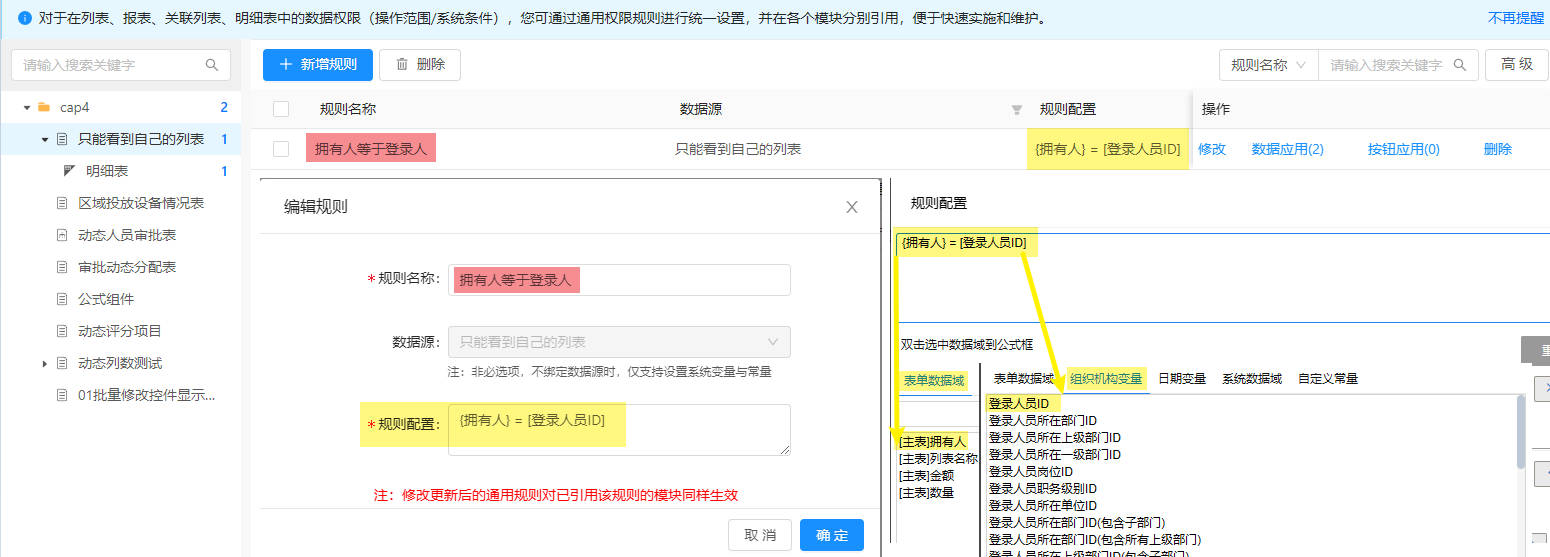Screen dimensions: 1550x557
Task: Open the 规则名称 search type dropdown
Action: 1269,65
